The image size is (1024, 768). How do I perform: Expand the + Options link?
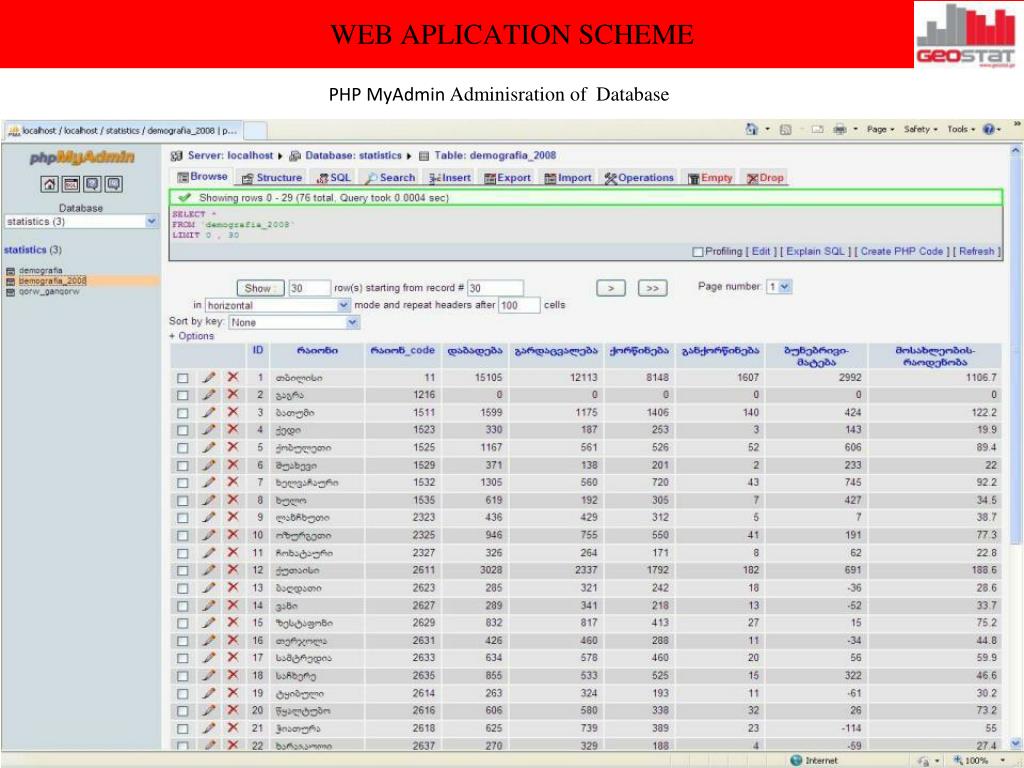[x=191, y=336]
